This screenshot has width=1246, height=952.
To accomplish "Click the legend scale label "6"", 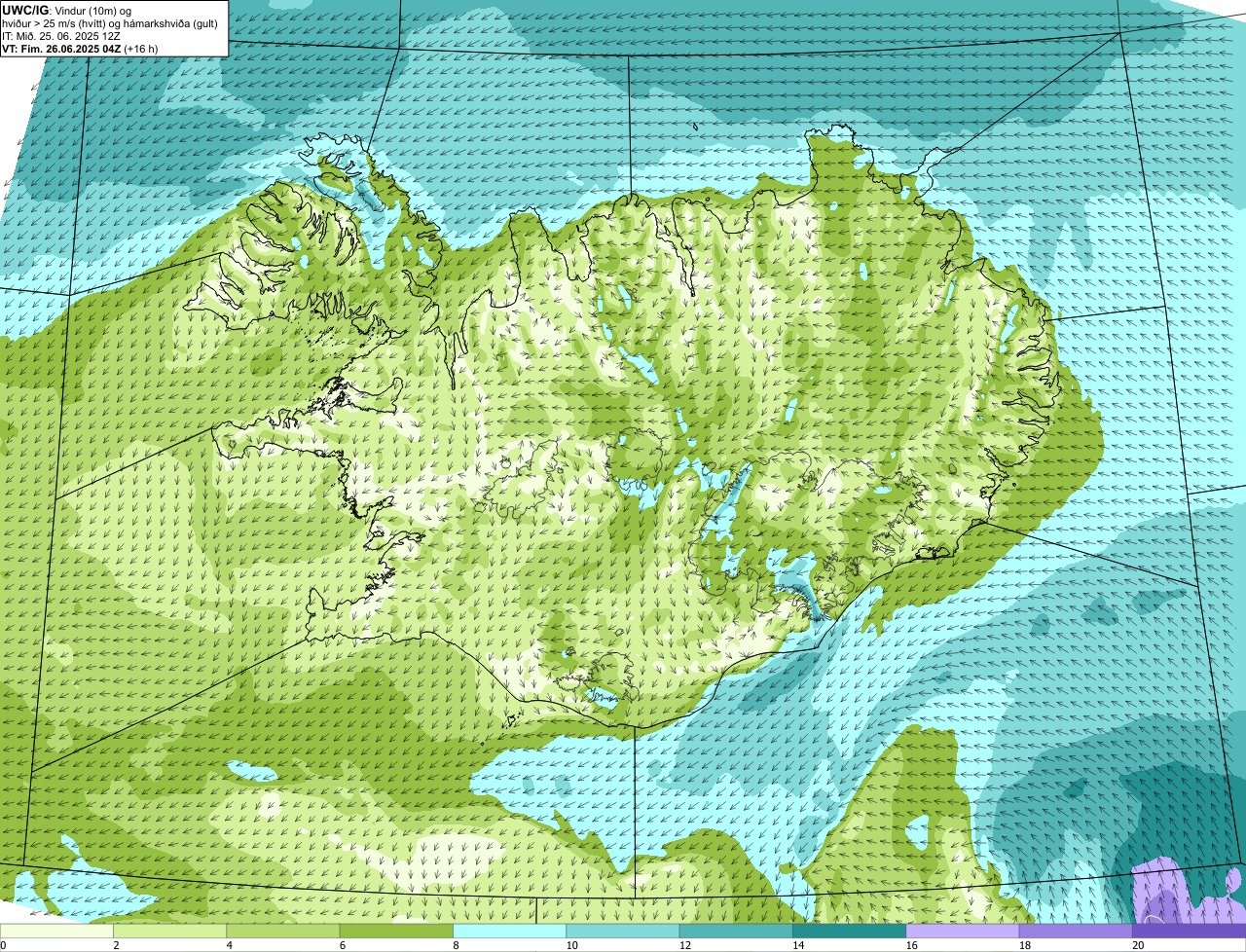I will click(342, 945).
